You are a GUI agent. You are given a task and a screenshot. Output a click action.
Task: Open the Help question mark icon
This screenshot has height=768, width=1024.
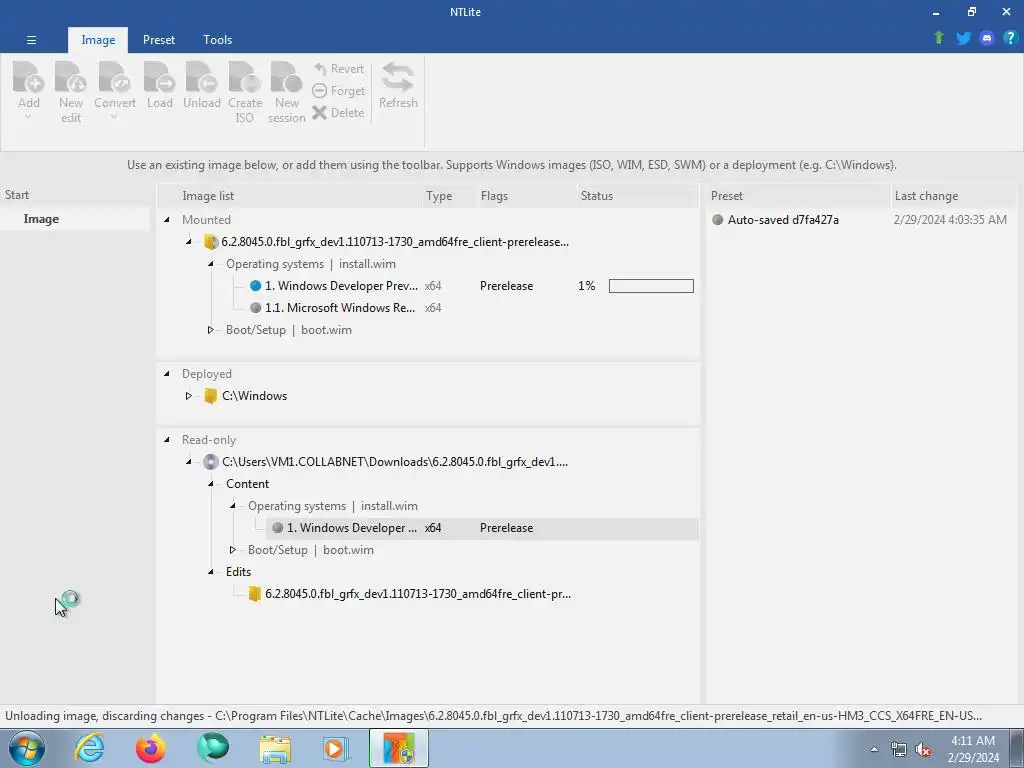[x=1010, y=38]
